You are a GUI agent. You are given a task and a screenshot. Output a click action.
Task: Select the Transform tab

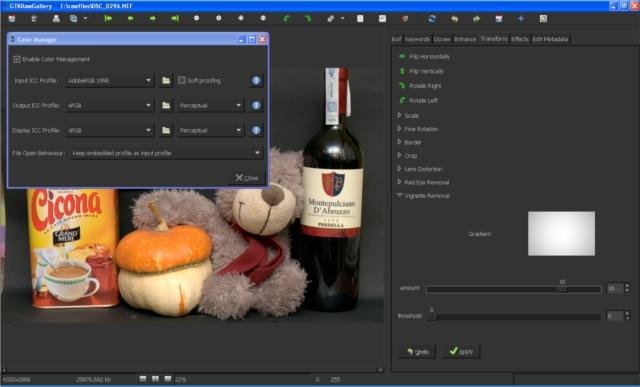coord(494,39)
